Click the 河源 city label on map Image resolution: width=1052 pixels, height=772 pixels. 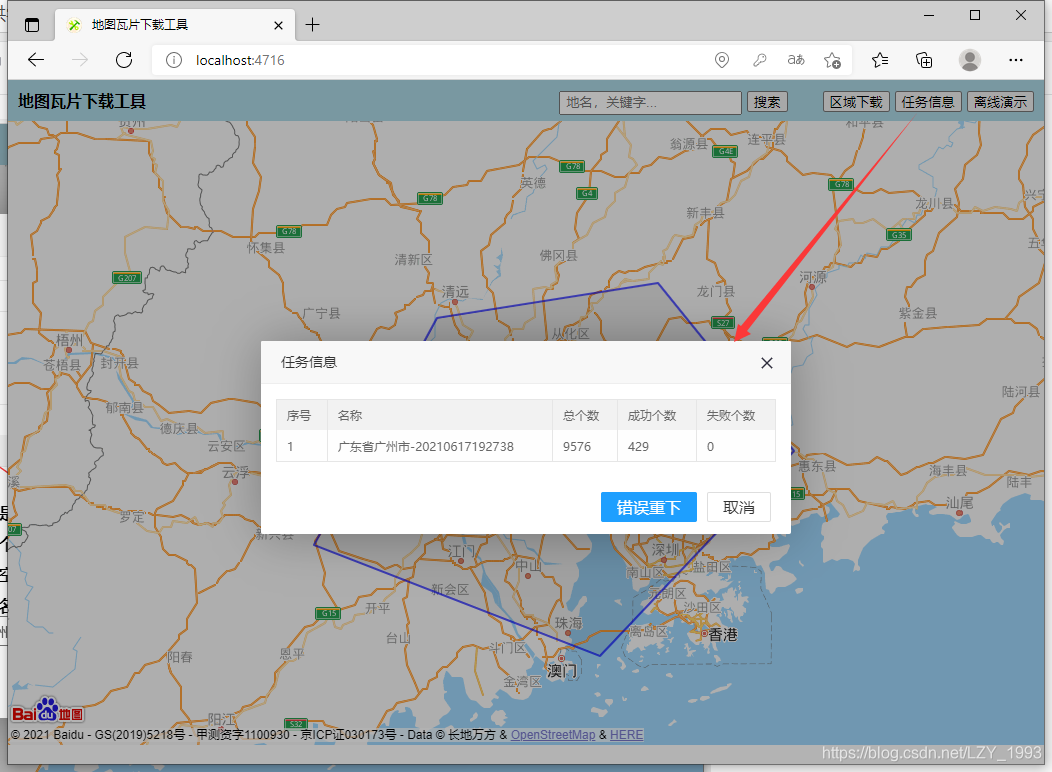pos(813,277)
